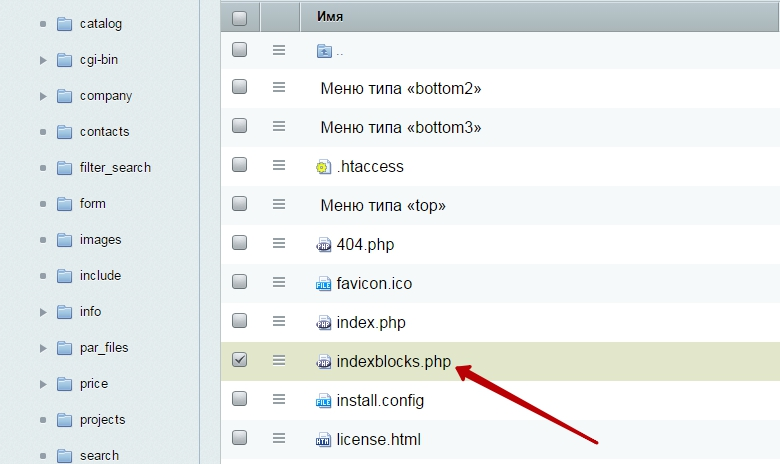Click the PHP file icon beside 404.php
Screen dimensions: 780x464
click(x=323, y=244)
